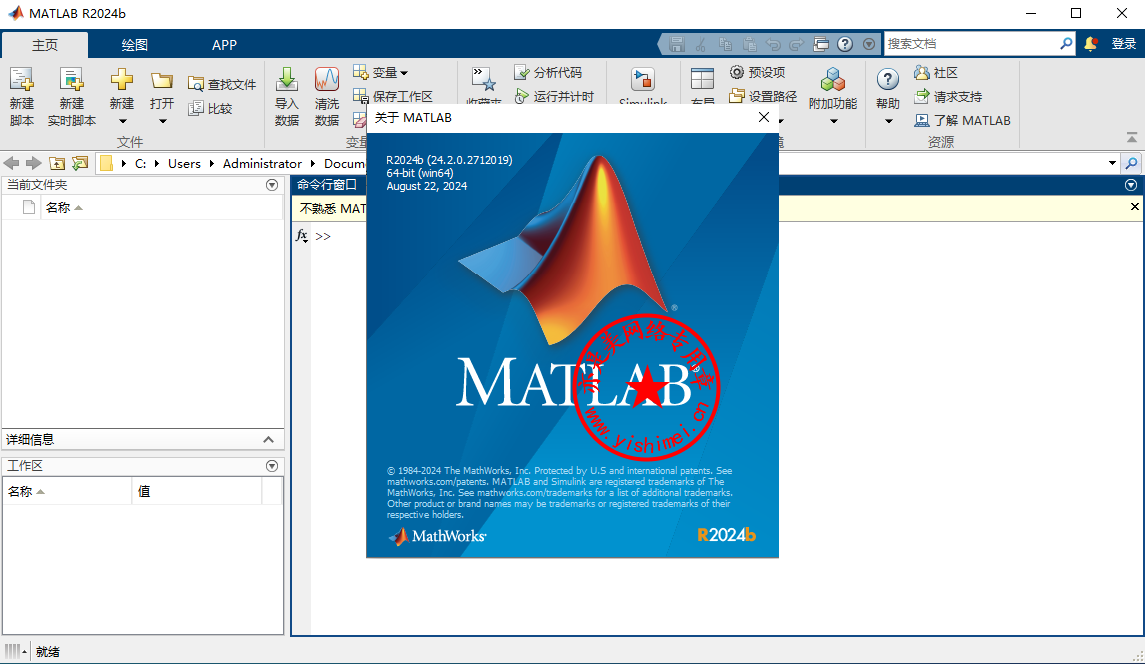Open Community (社区)
This screenshot has width=1145, height=664.
coord(935,72)
